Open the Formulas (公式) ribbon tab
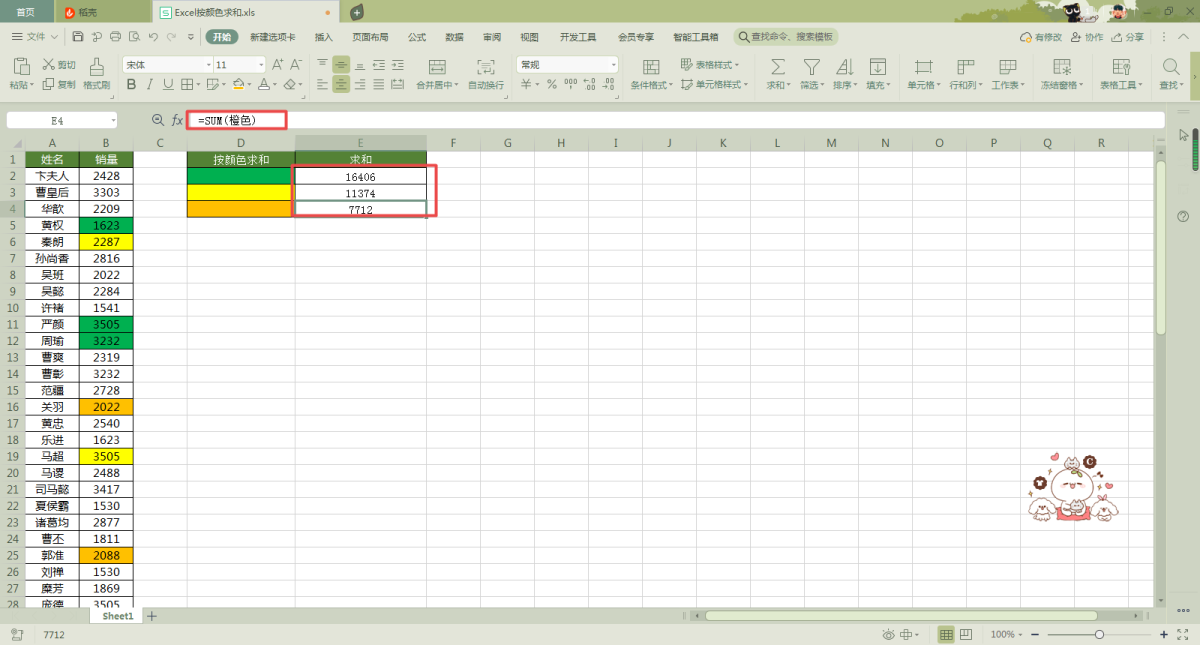The height and width of the screenshot is (645, 1200). point(417,37)
